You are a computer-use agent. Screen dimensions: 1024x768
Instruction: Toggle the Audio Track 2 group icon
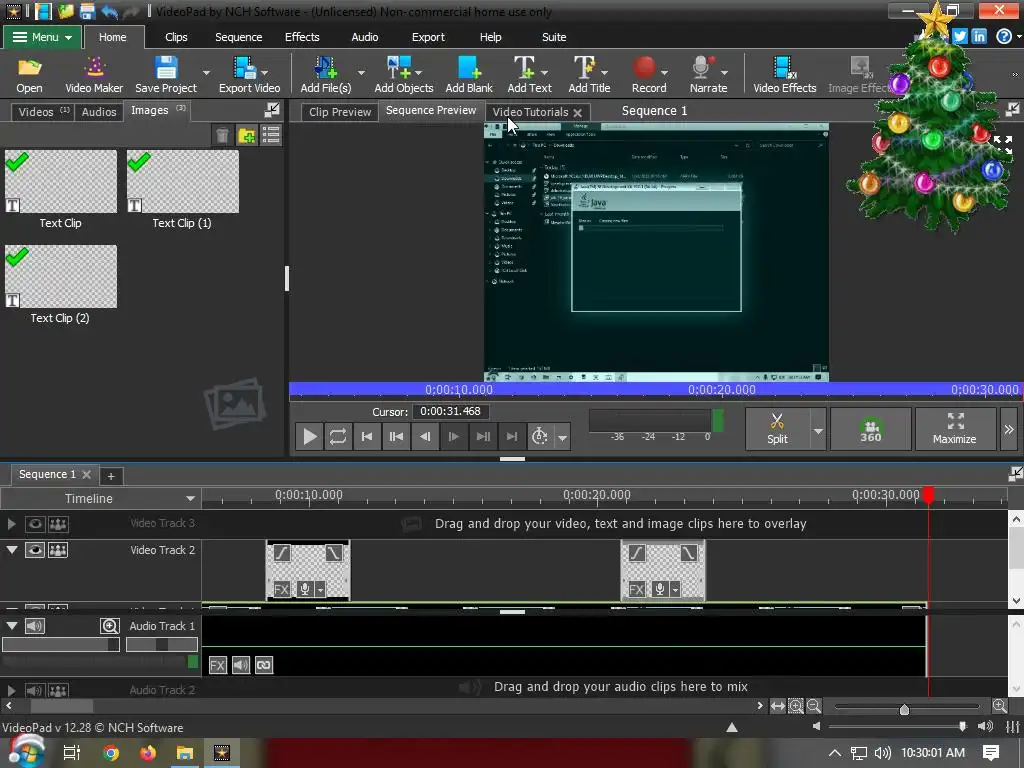[x=57, y=690]
